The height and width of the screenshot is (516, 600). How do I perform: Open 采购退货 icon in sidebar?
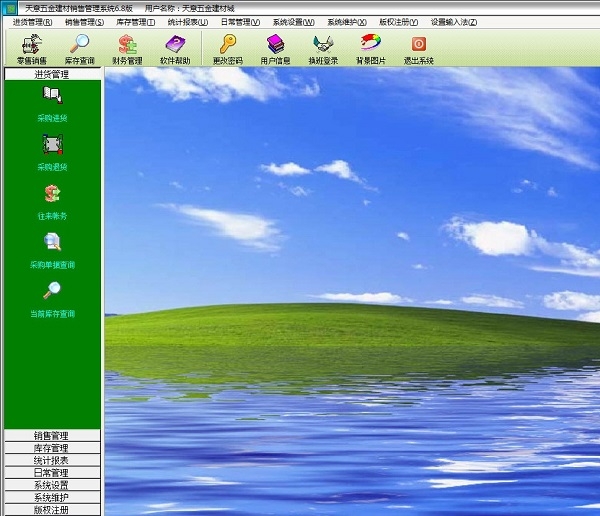(x=52, y=144)
